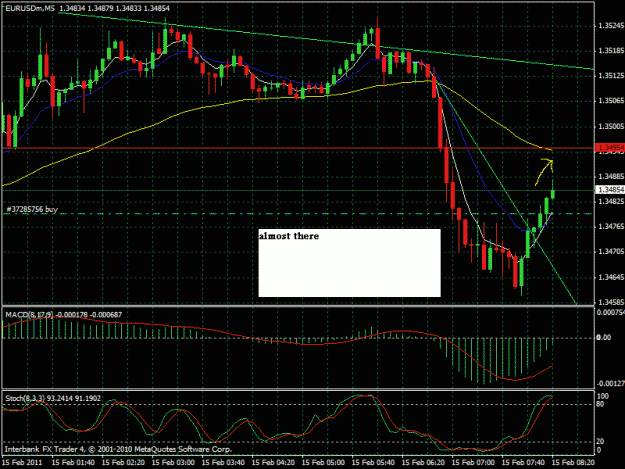Click the 1.35065 price scale value
The height and width of the screenshot is (469, 625).
[611, 101]
